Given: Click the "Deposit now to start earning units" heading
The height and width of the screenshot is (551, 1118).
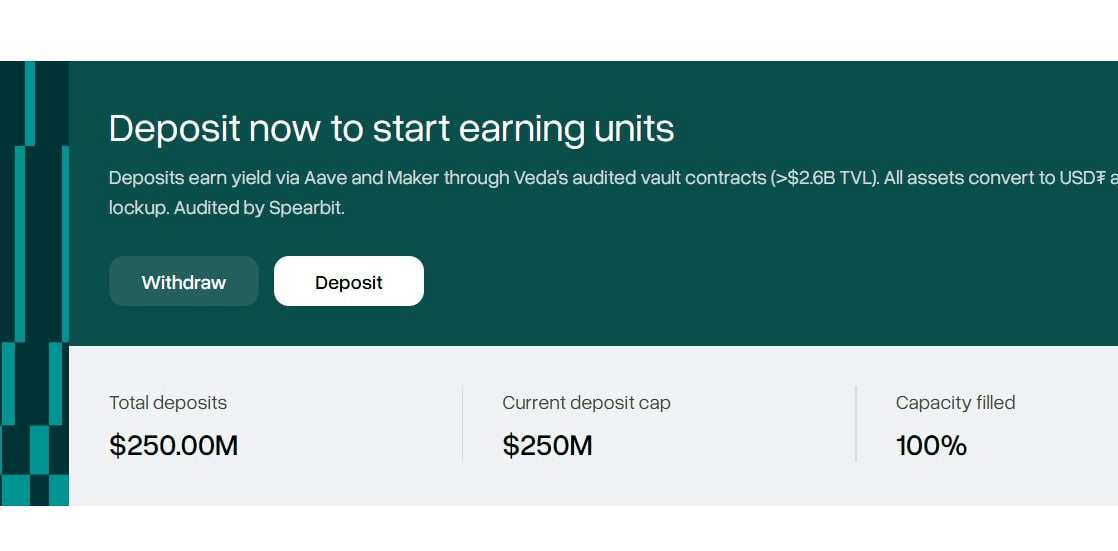Looking at the screenshot, I should pyautogui.click(x=391, y=129).
